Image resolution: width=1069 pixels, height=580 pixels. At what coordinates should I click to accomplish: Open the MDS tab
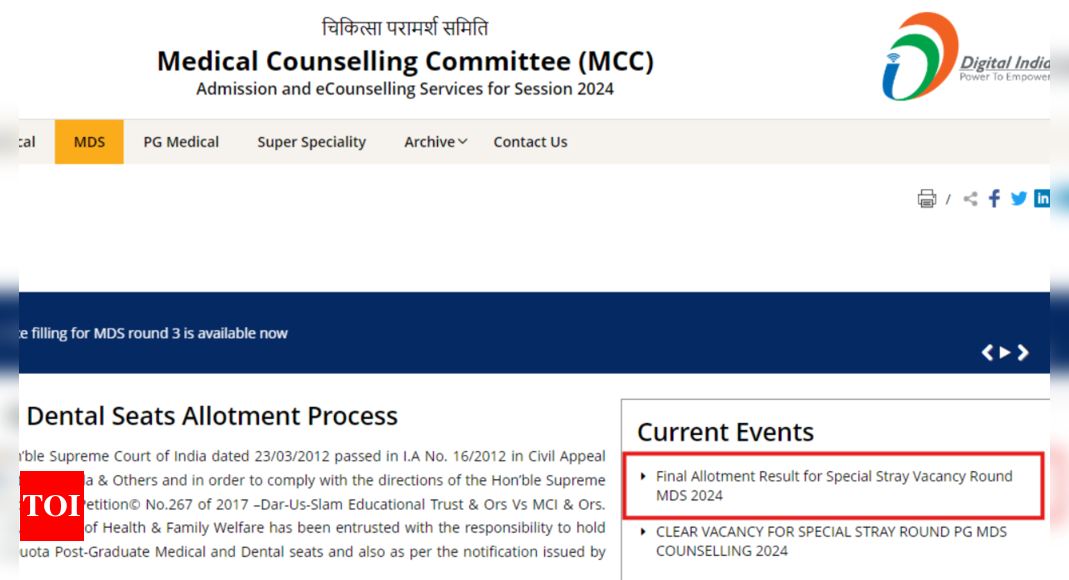coord(89,142)
